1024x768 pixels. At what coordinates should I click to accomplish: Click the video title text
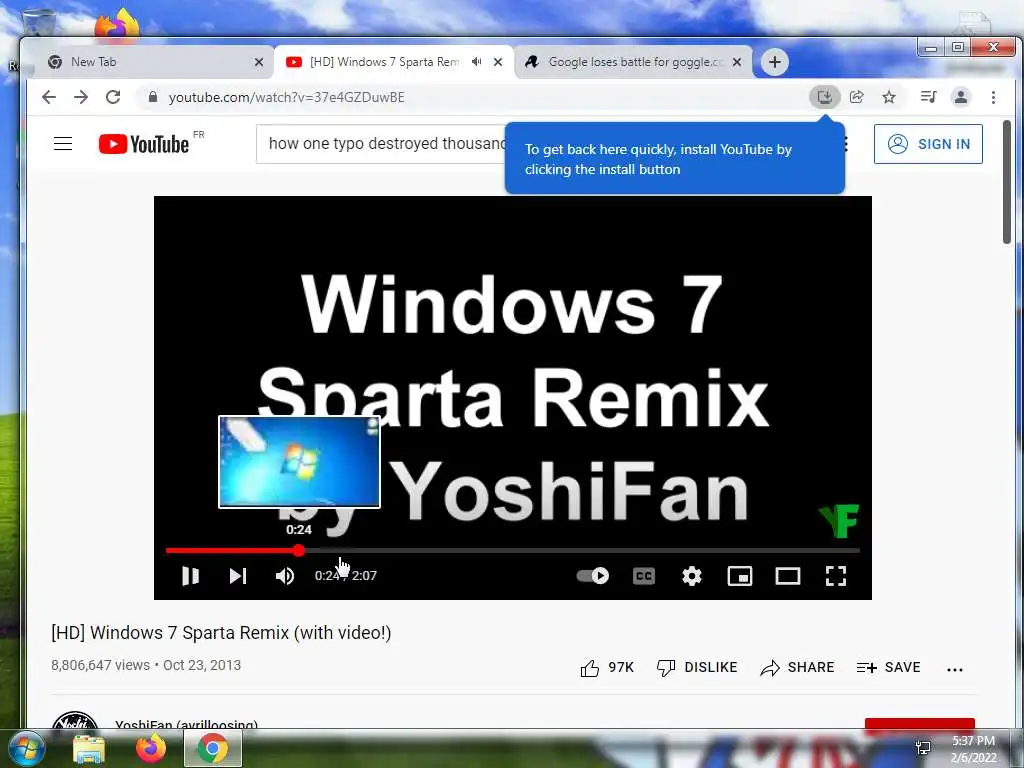click(221, 633)
